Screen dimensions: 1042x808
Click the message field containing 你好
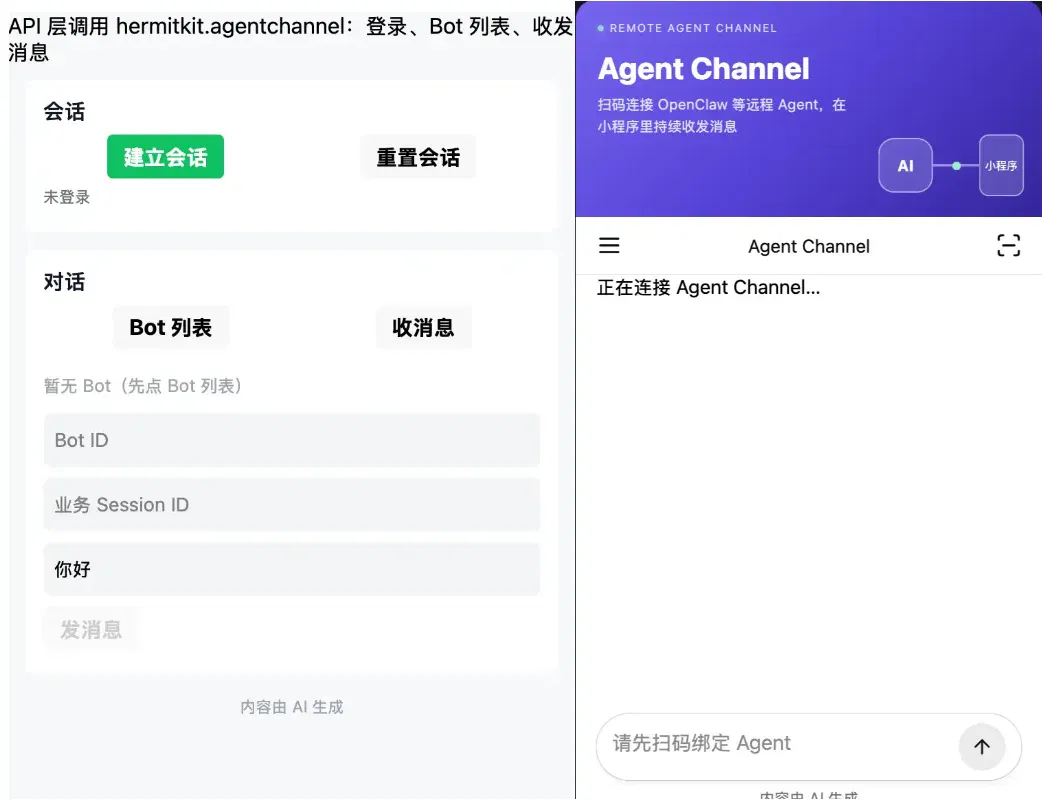pos(292,569)
